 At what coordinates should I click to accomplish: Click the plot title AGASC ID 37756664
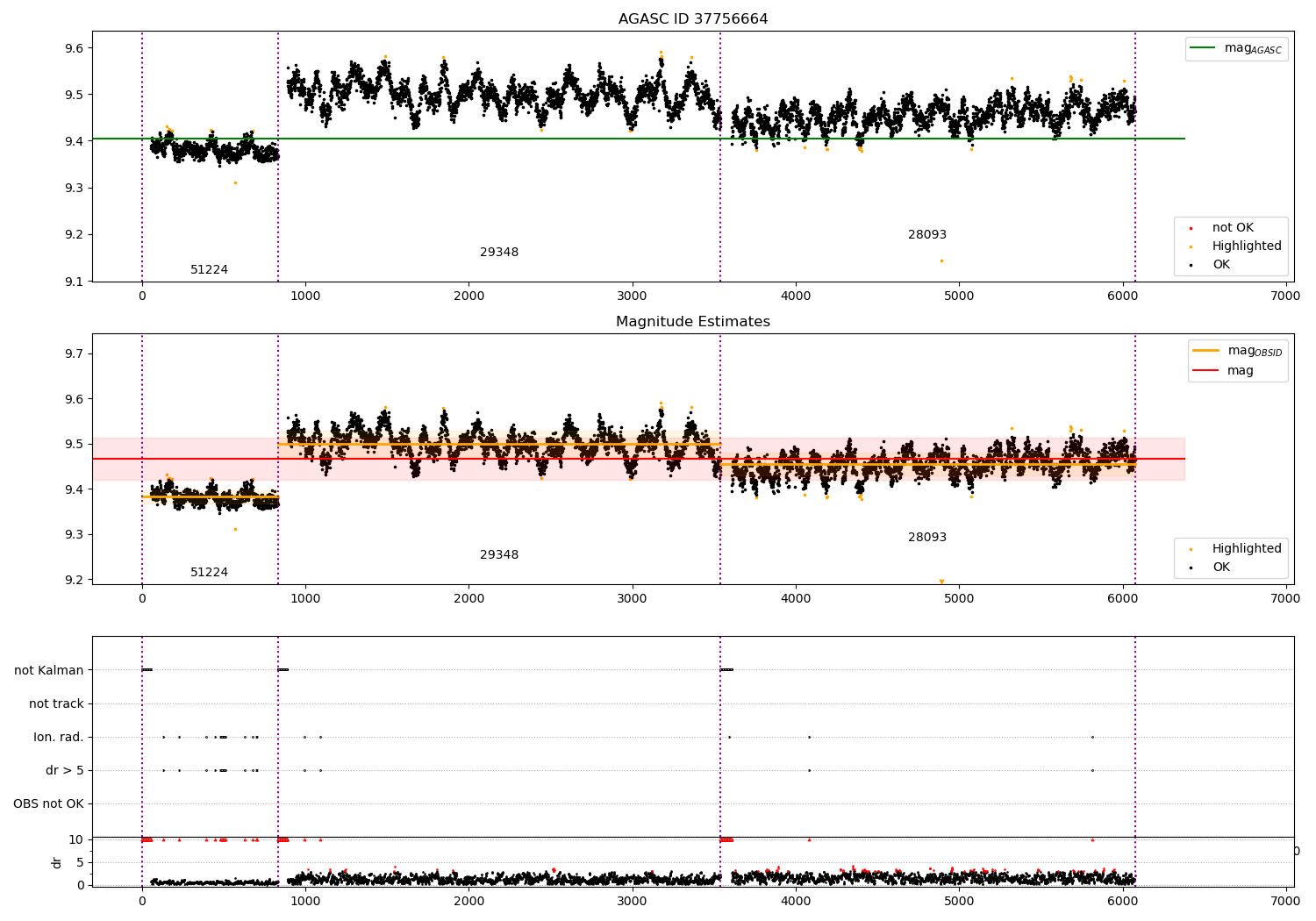[693, 19]
